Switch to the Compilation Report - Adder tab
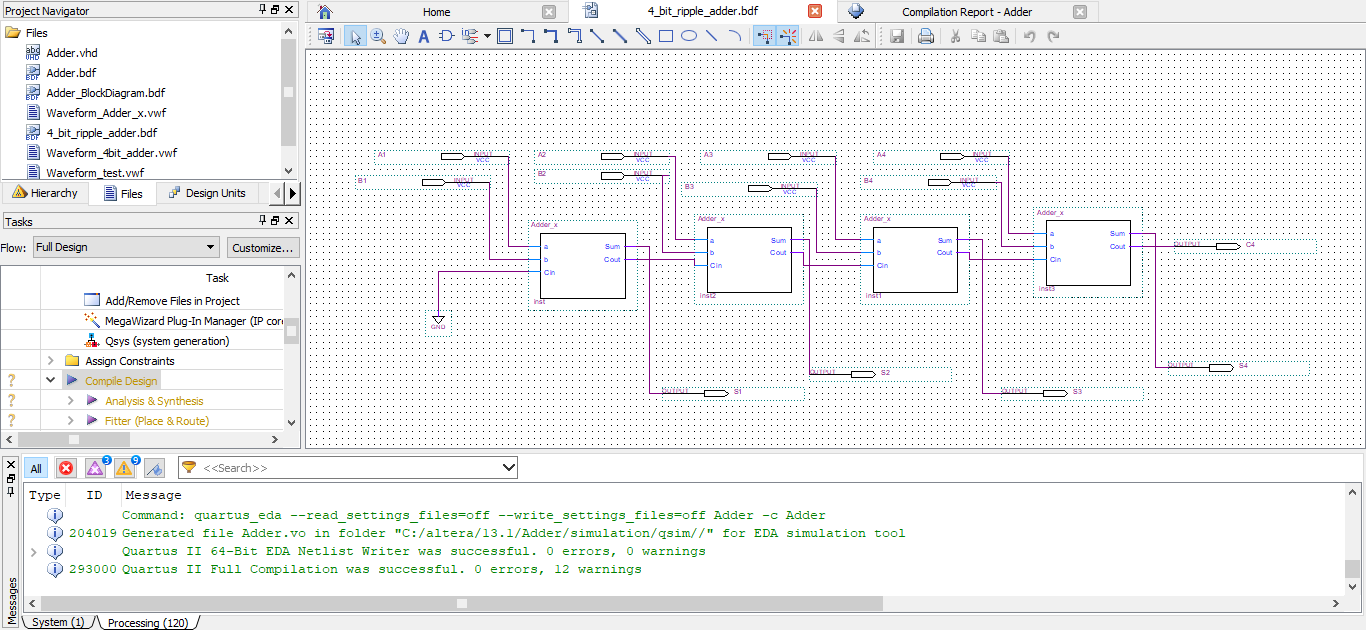 [966, 12]
